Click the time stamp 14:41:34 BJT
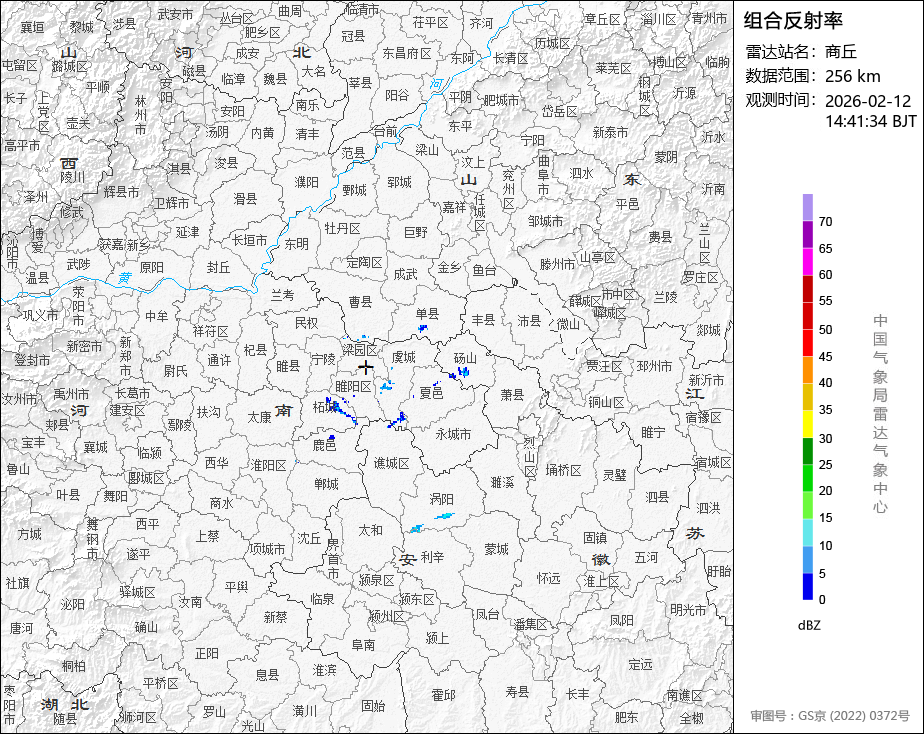 870,121
